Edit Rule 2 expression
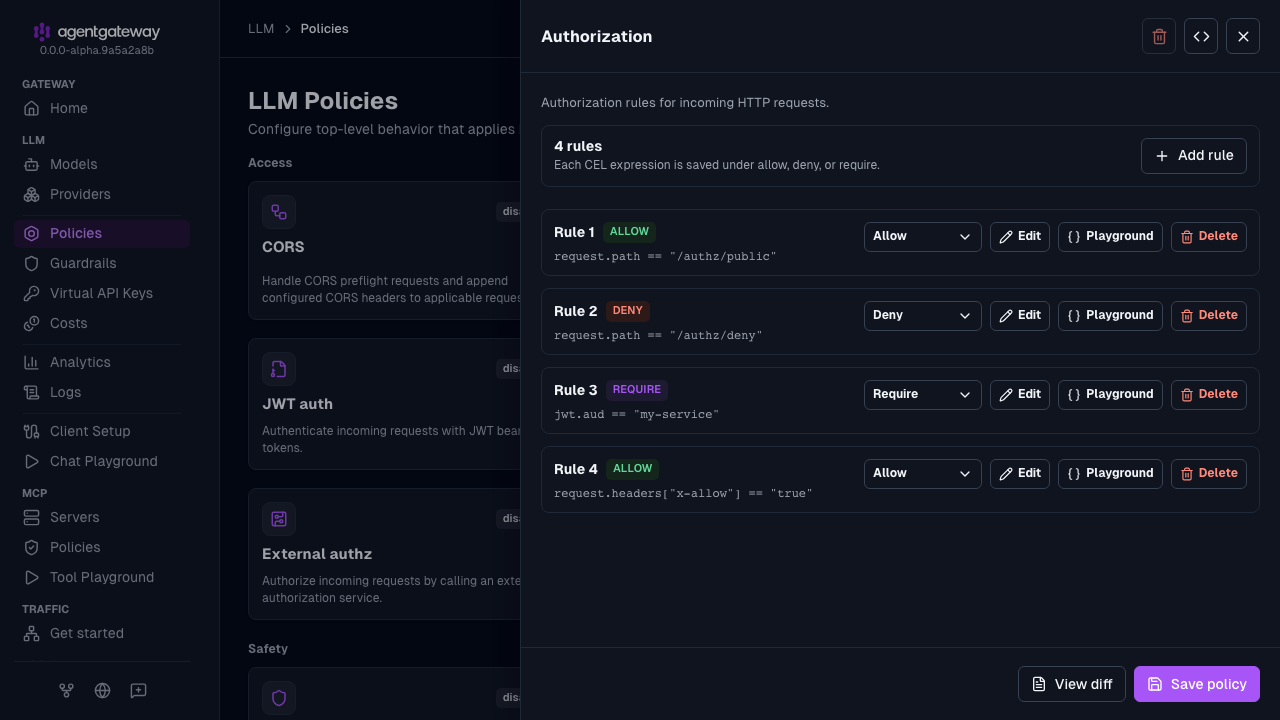This screenshot has width=1280, height=720. point(1020,316)
